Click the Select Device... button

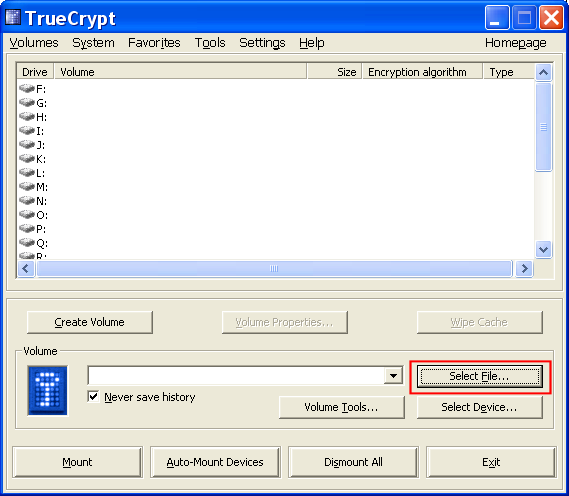pos(479,407)
